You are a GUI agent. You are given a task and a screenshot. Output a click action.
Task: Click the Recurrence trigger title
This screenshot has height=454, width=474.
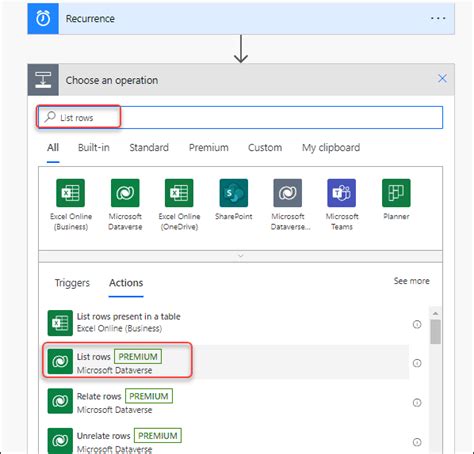click(90, 19)
